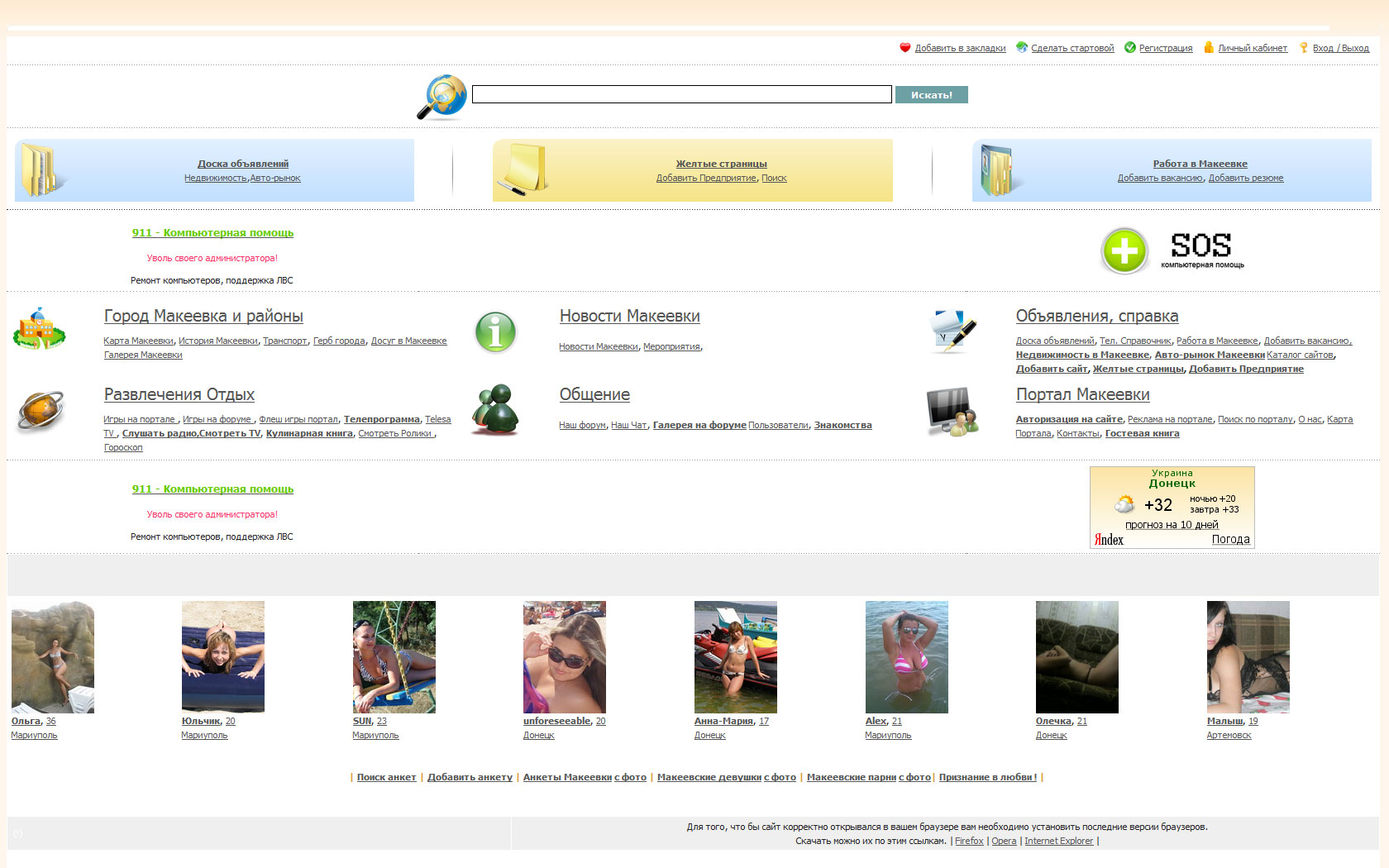Image resolution: width=1389 pixels, height=868 pixels.
Task: Add site via Добавить в закладки
Action: [960, 48]
